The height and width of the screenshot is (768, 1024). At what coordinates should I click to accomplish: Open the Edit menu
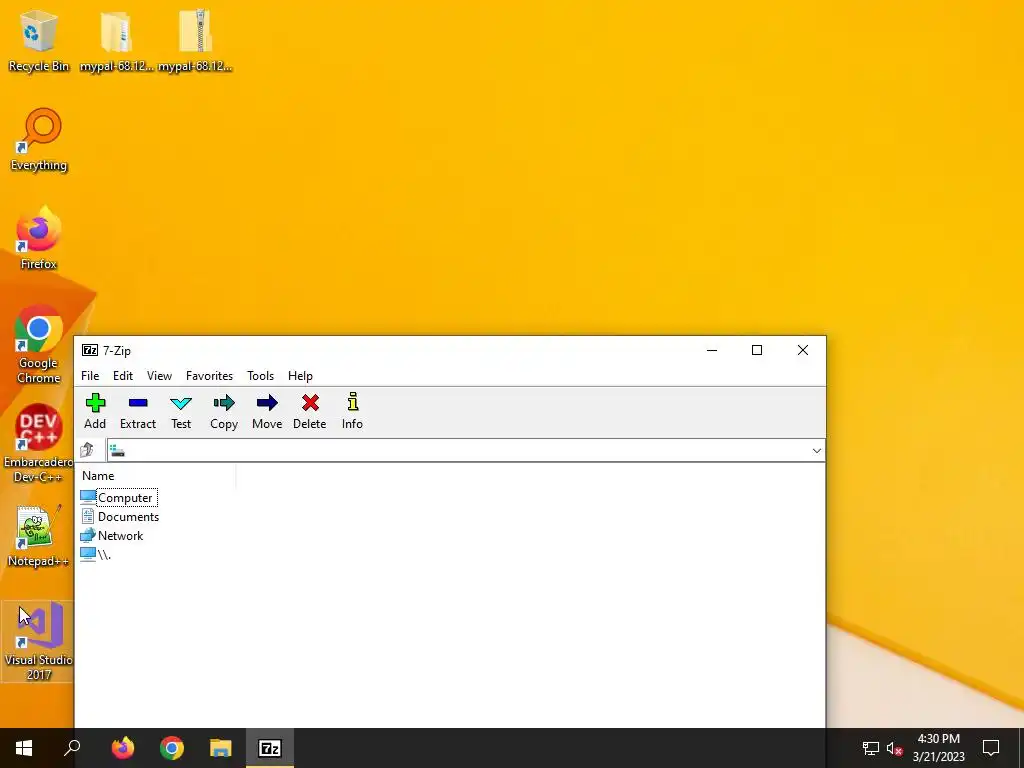click(x=123, y=376)
